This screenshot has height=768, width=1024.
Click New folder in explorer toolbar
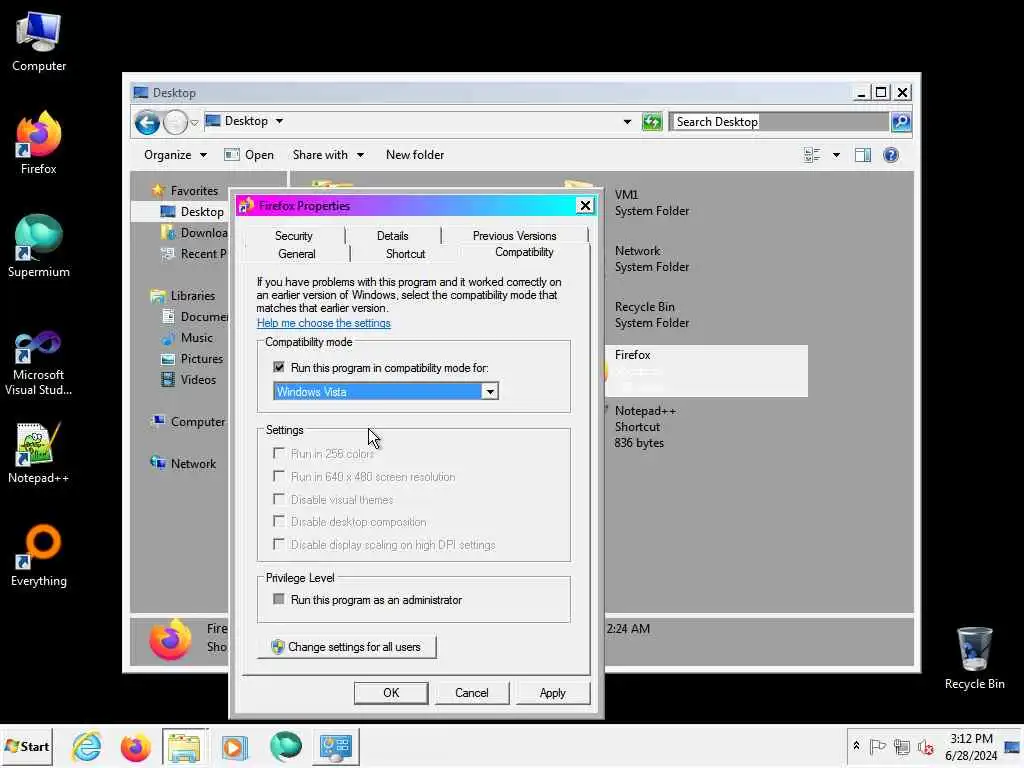click(x=415, y=155)
